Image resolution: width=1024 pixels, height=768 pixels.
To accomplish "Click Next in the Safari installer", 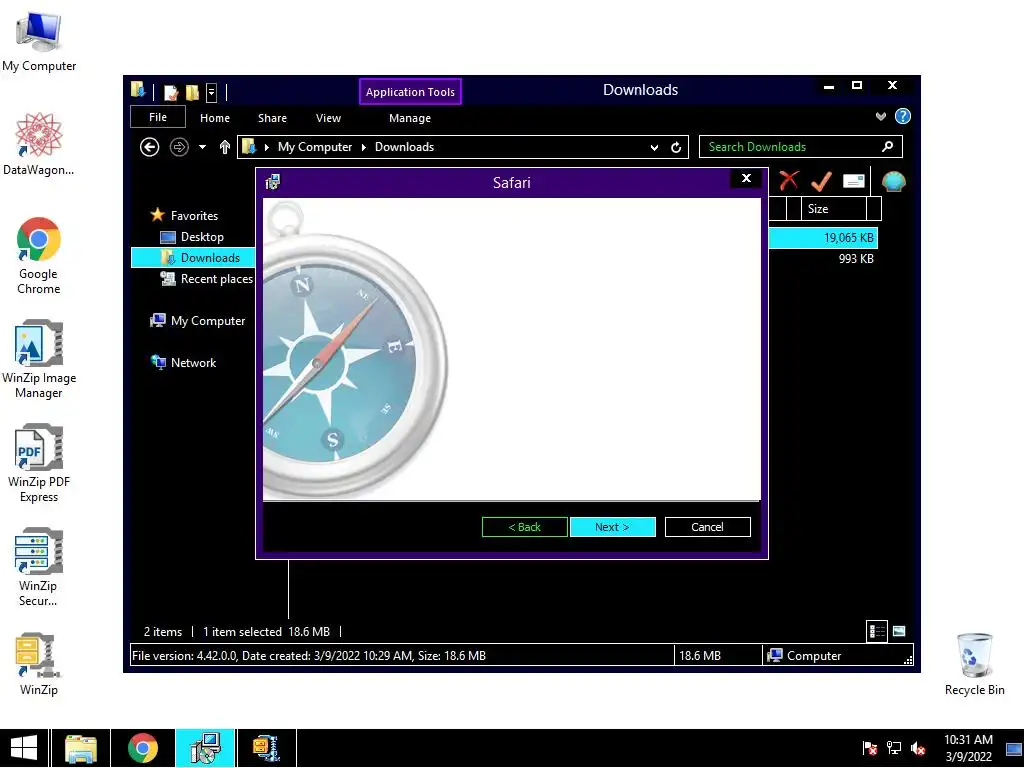I will (613, 527).
